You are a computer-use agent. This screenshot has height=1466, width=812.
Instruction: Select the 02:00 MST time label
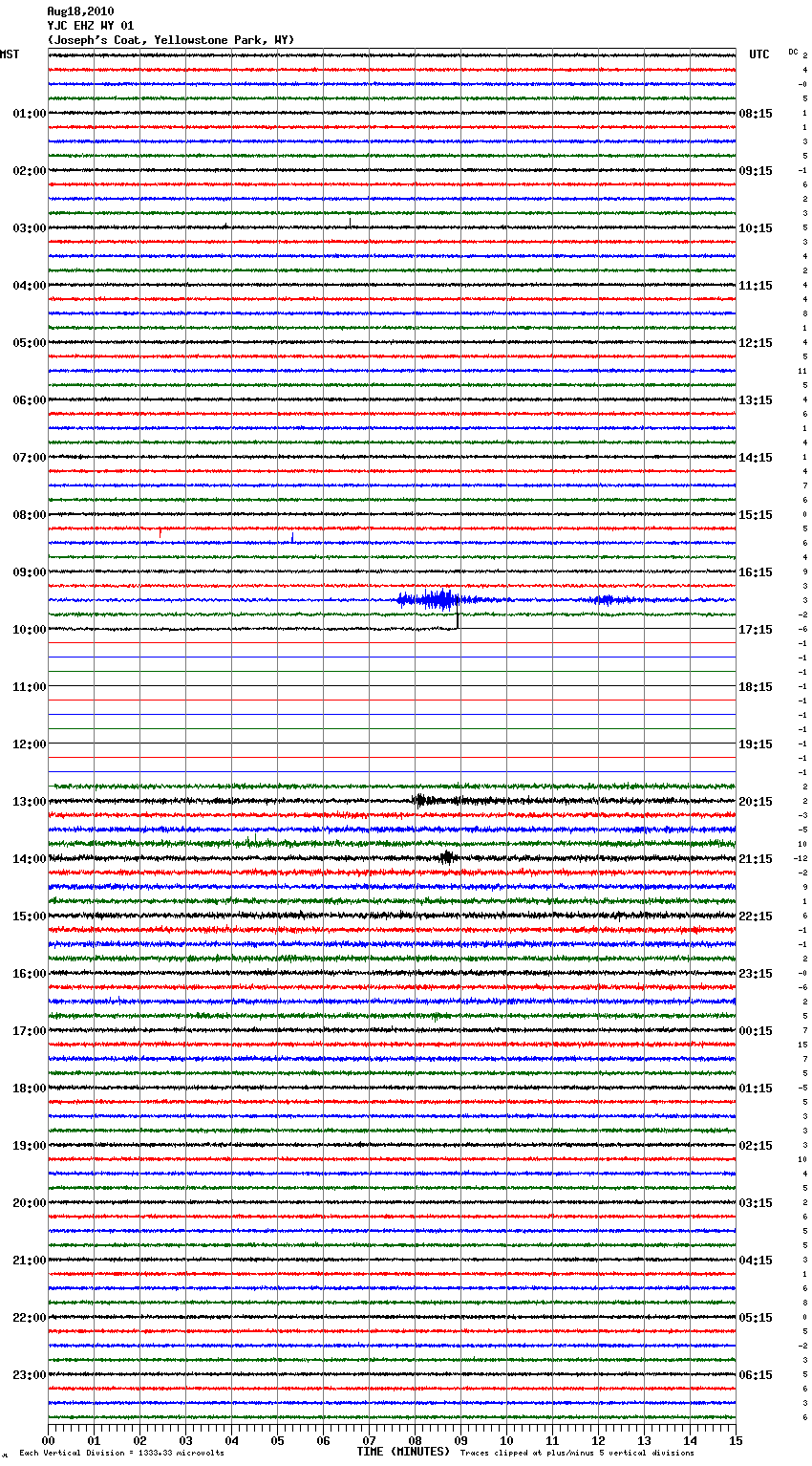coord(30,171)
